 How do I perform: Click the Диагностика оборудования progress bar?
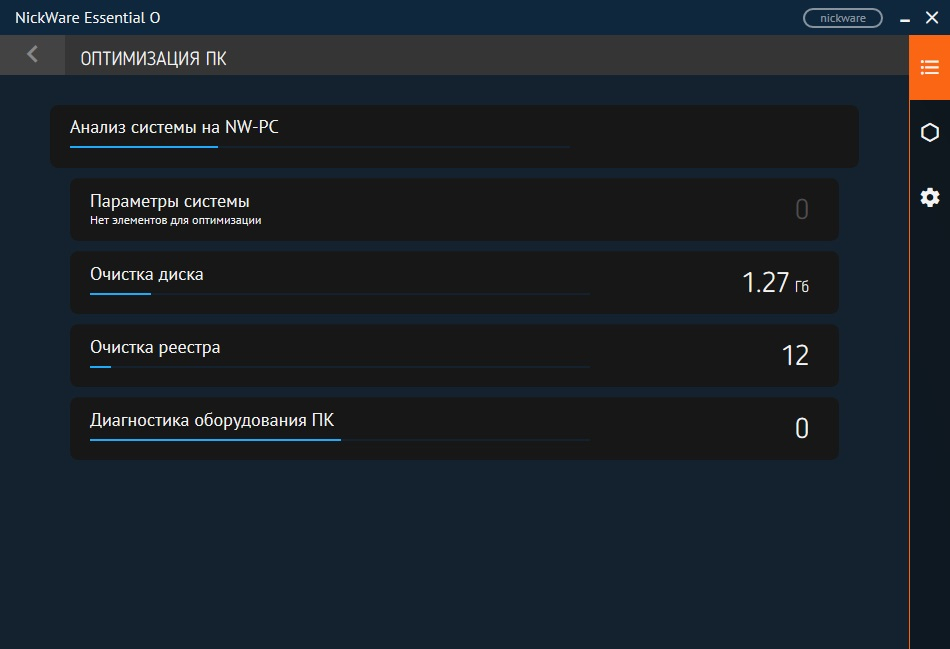pyautogui.click(x=339, y=440)
